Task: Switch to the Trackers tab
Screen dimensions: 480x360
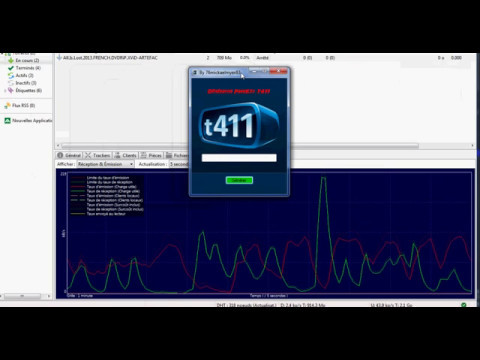Action: pos(97,155)
